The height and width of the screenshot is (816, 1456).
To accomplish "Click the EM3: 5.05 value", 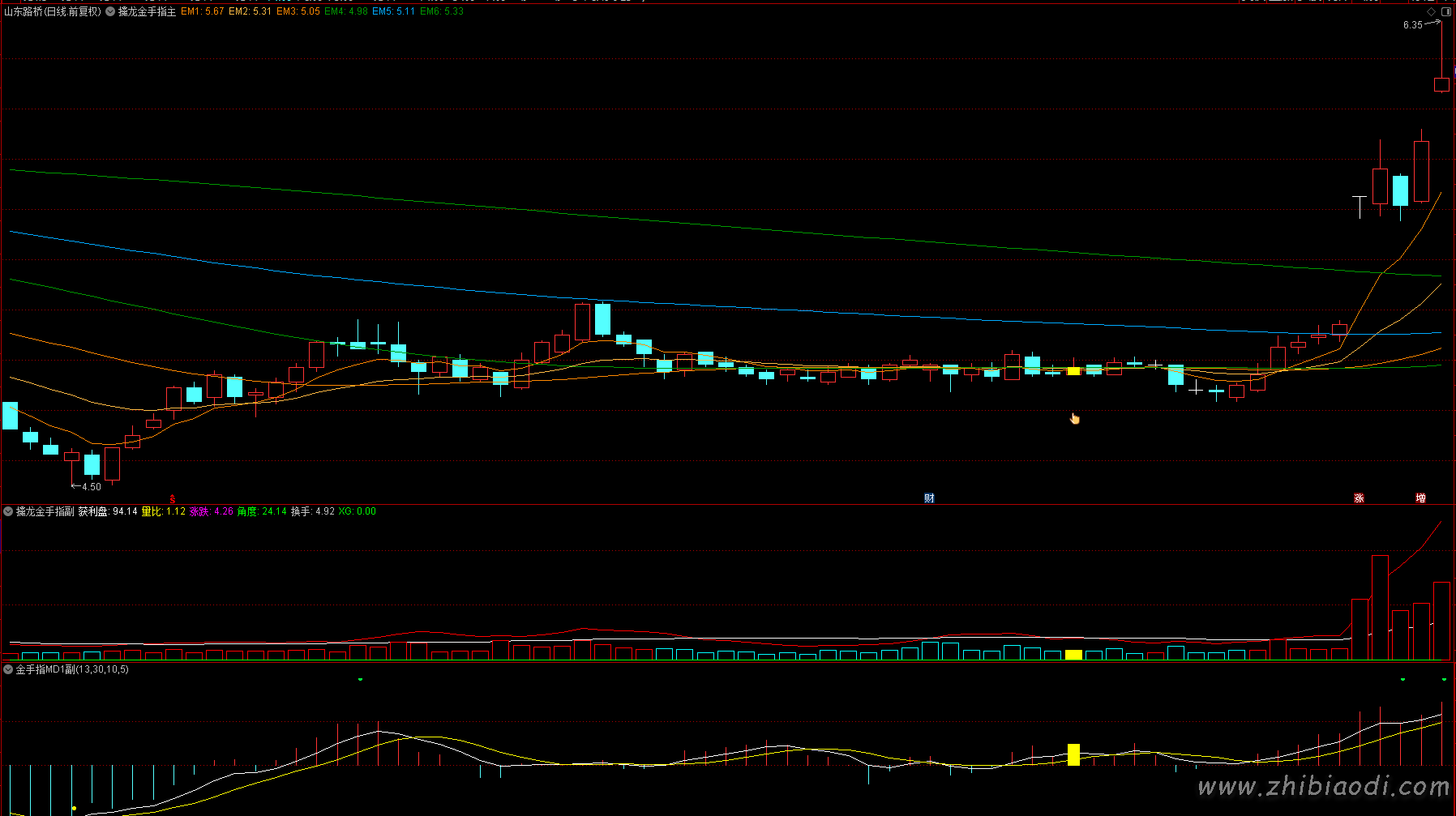I will [298, 11].
